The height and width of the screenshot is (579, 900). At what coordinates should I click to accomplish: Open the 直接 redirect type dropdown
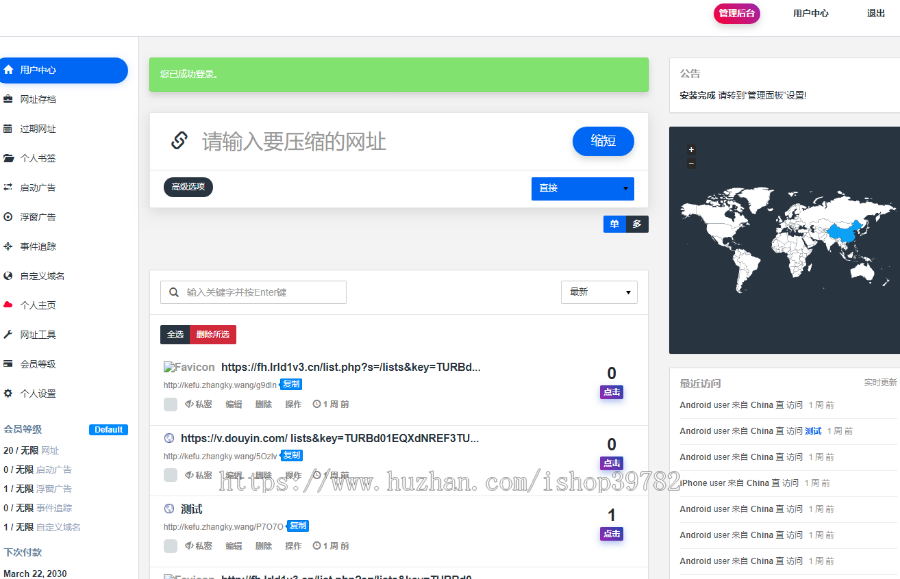[x=583, y=188]
